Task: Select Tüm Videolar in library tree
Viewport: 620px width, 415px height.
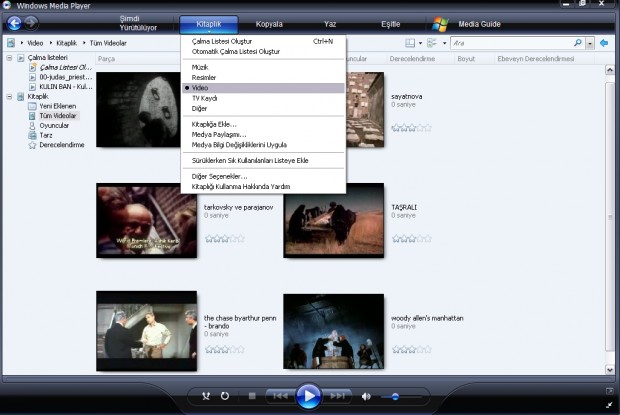Action: pos(58,116)
